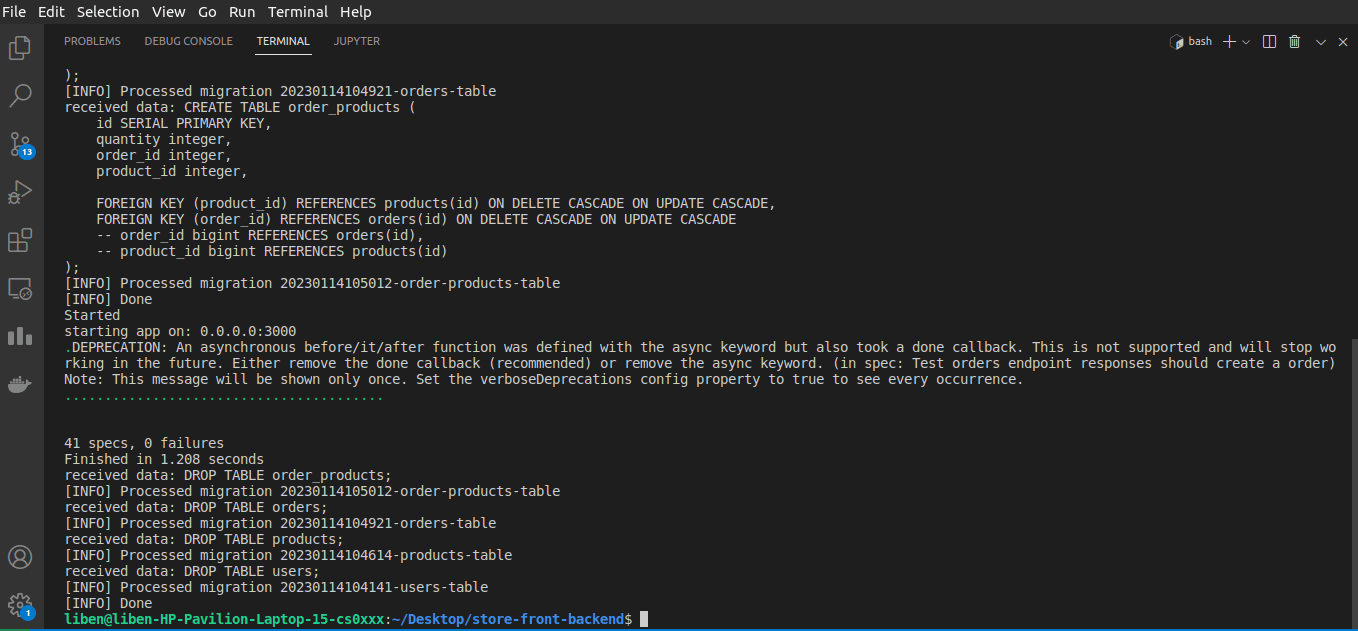Viewport: 1358px width, 631px height.
Task: Collapse the panel using the chevron
Action: coord(1320,42)
